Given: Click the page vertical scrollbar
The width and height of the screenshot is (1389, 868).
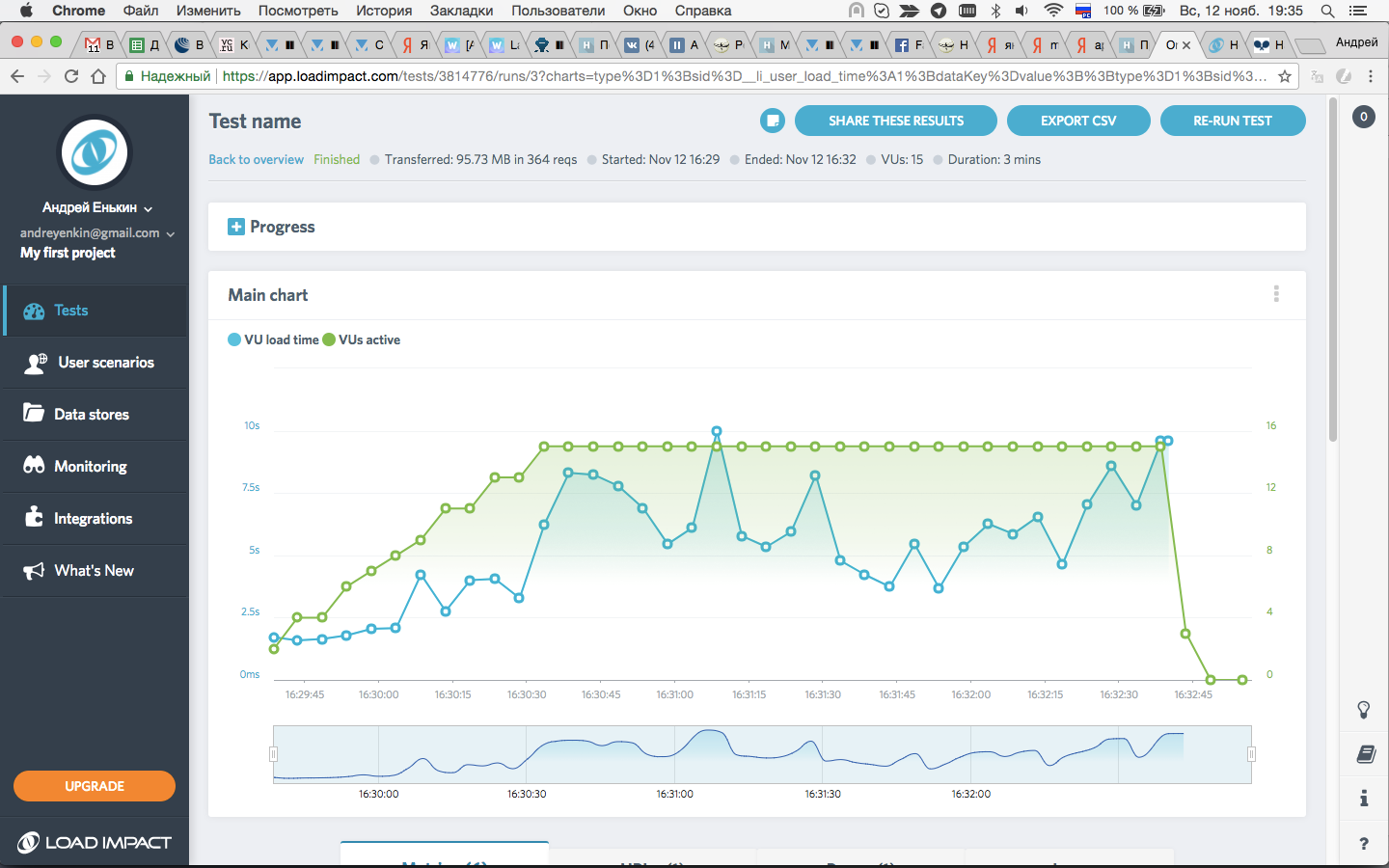Looking at the screenshot, I should (x=1333, y=270).
